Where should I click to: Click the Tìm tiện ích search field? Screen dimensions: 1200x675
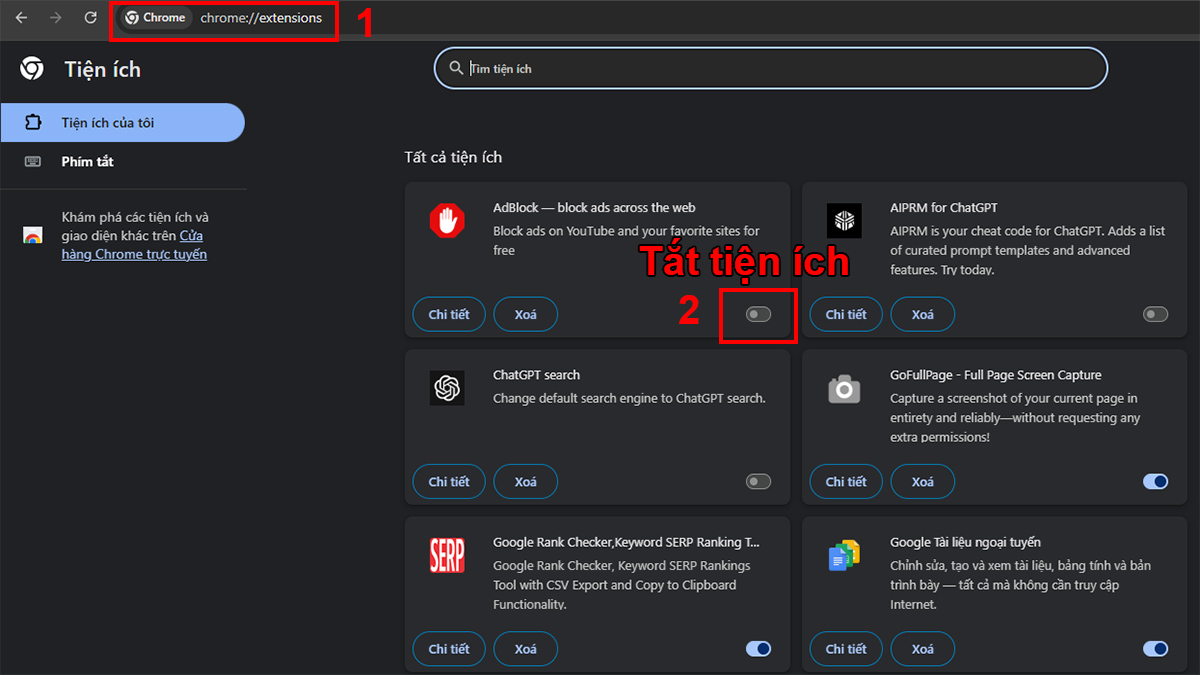[771, 69]
